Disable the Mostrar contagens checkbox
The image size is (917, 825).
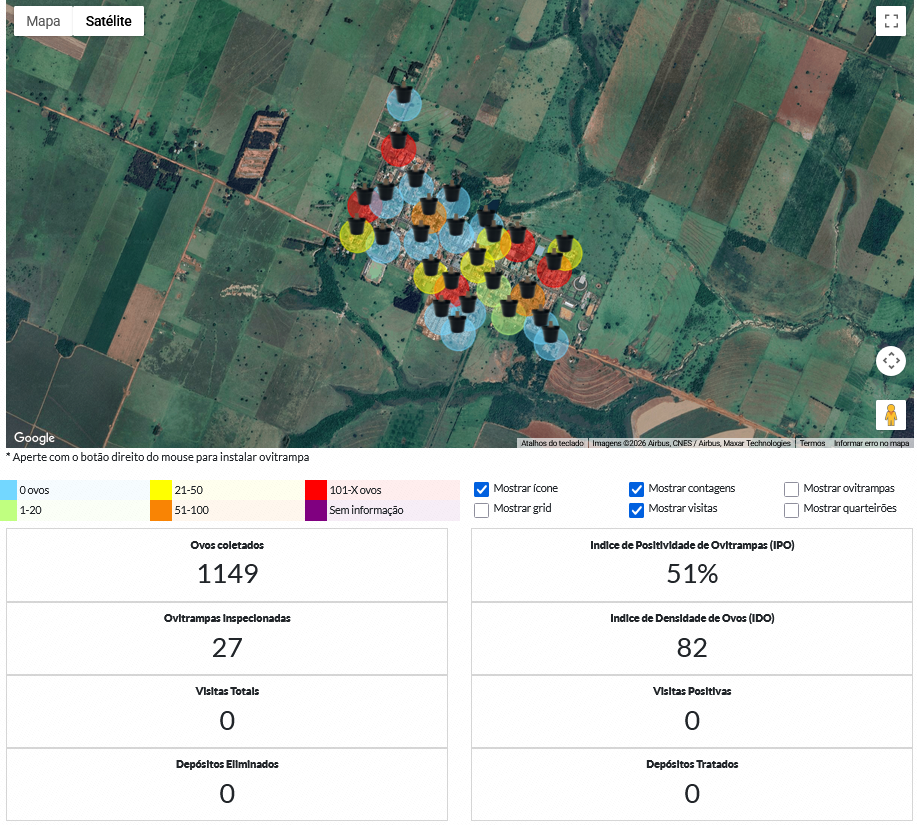[636, 489]
